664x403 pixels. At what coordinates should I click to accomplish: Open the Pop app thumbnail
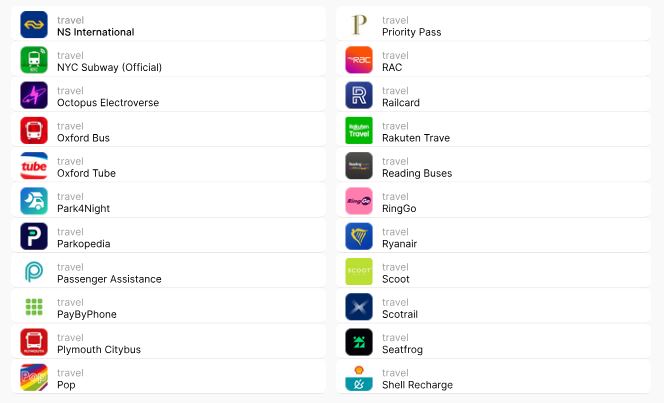click(34, 378)
